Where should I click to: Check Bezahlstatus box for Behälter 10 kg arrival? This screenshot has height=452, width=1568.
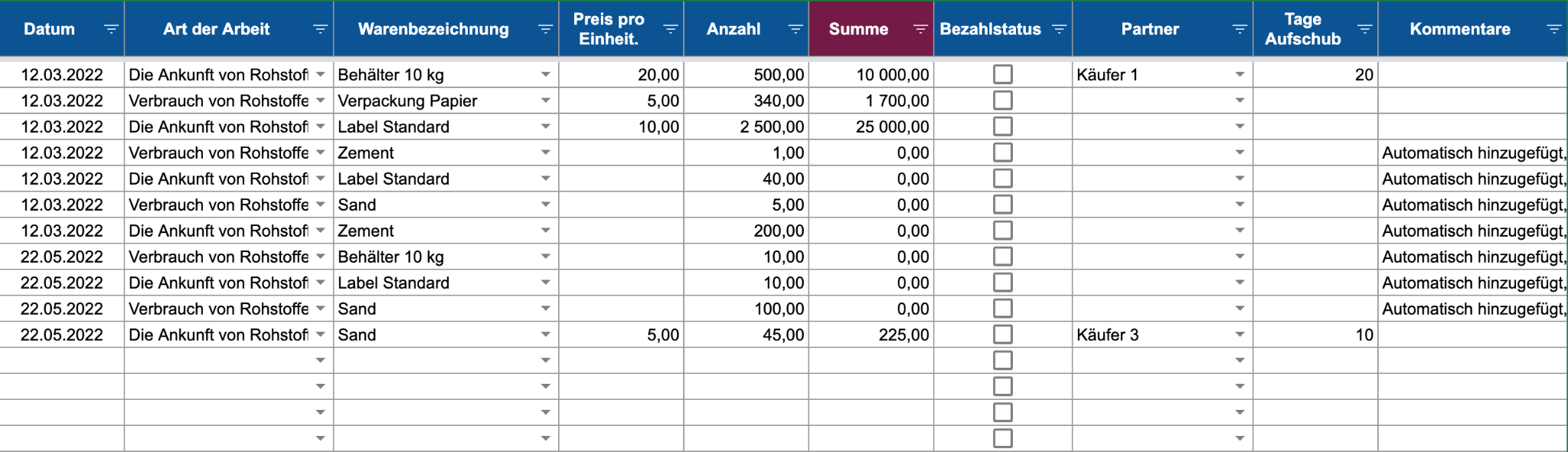(1002, 74)
